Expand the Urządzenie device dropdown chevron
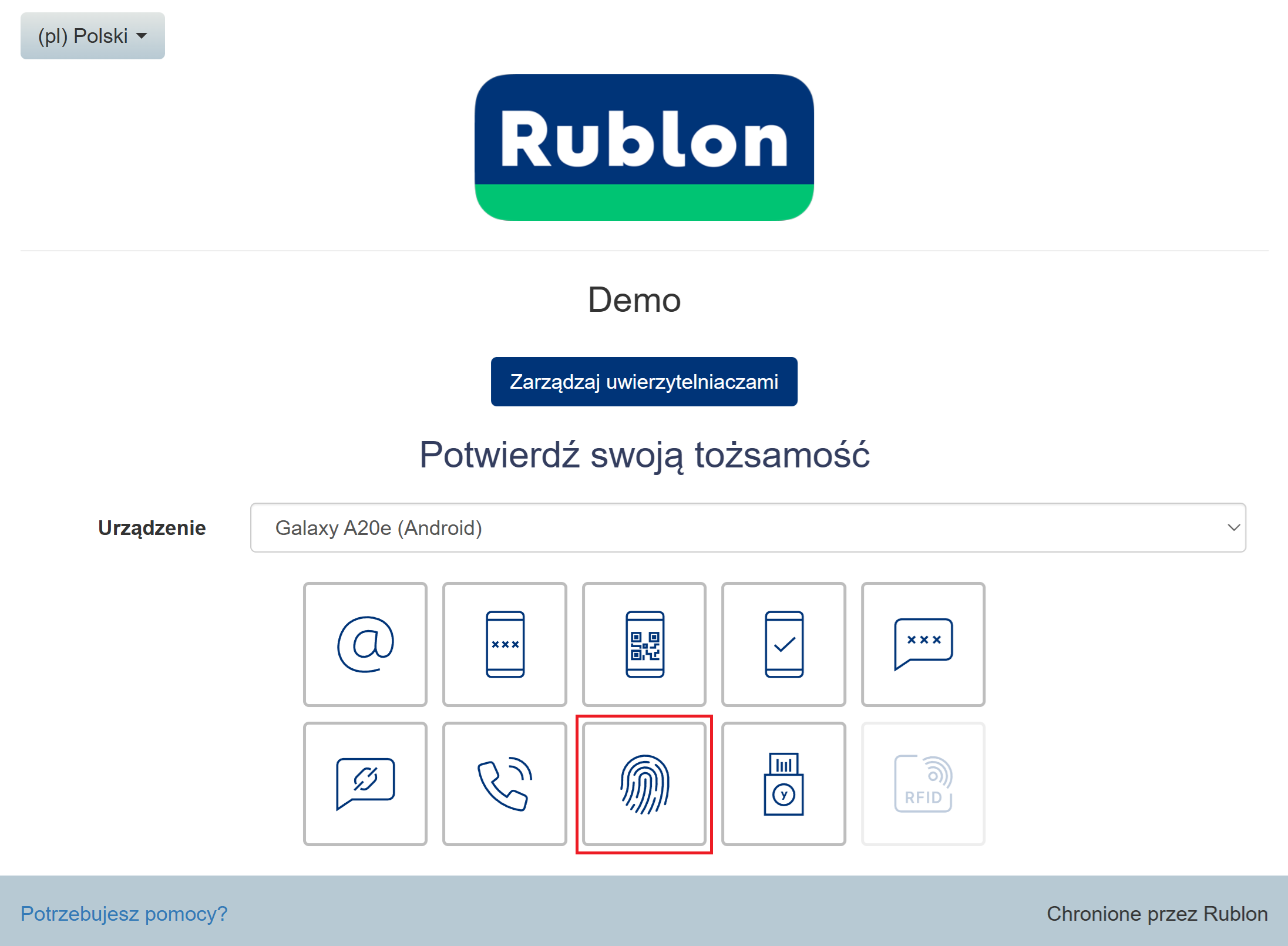The width and height of the screenshot is (1288, 946). click(x=1233, y=527)
